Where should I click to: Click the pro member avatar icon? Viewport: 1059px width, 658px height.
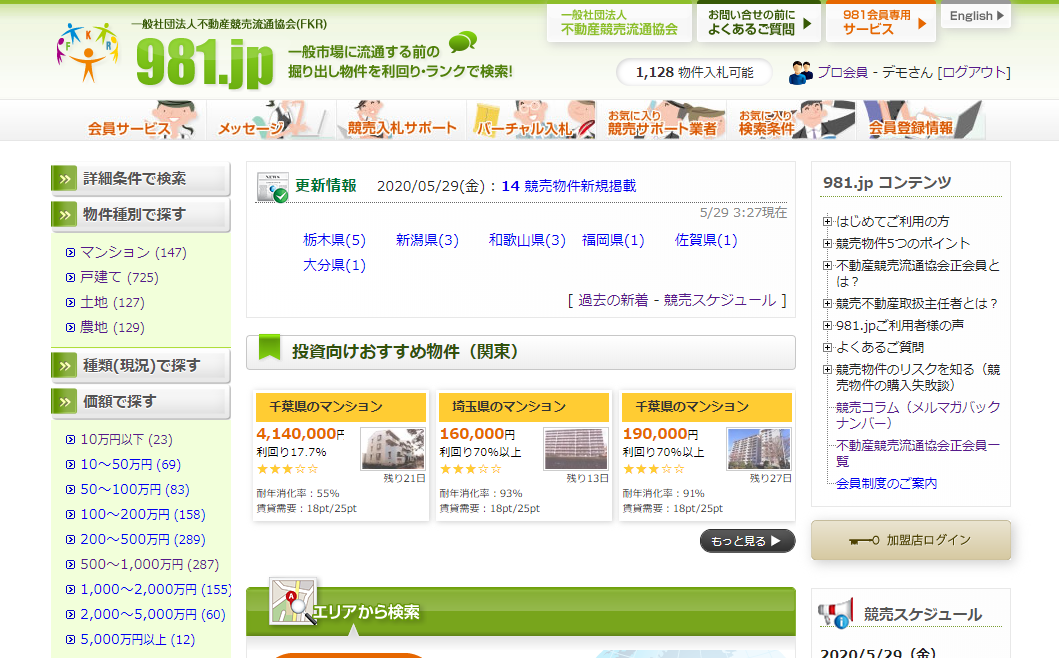tap(800, 72)
